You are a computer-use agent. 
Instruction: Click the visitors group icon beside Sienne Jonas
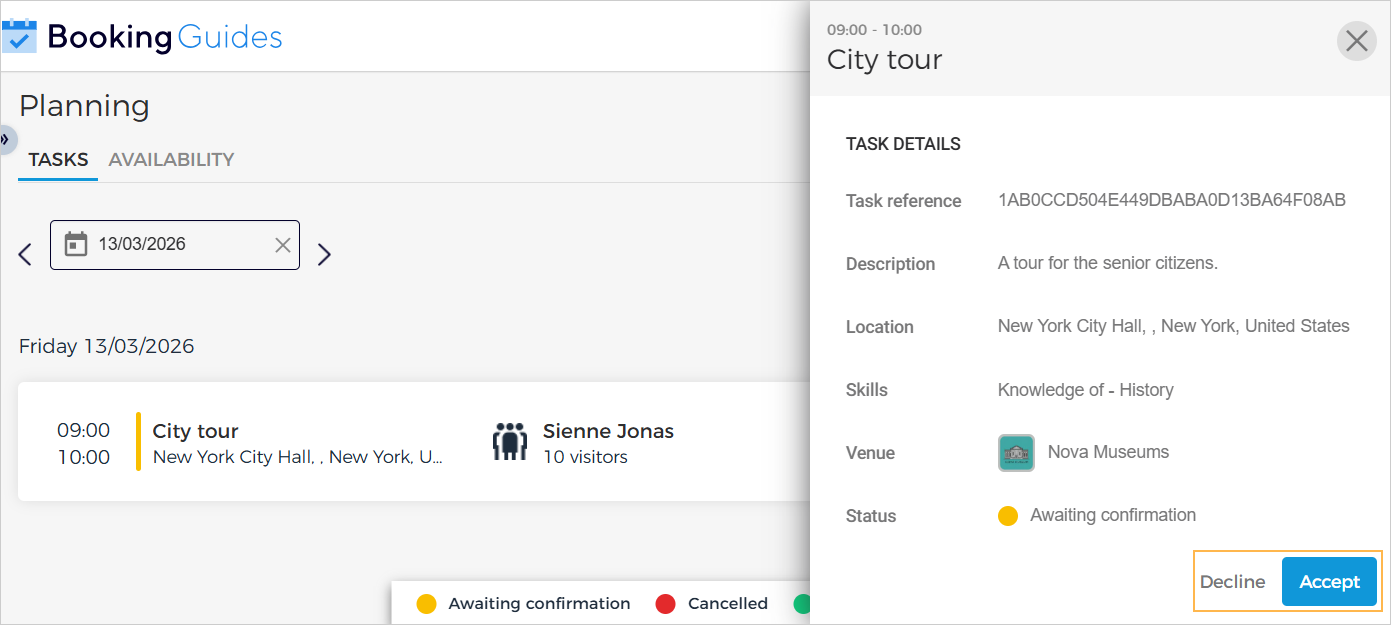click(510, 442)
